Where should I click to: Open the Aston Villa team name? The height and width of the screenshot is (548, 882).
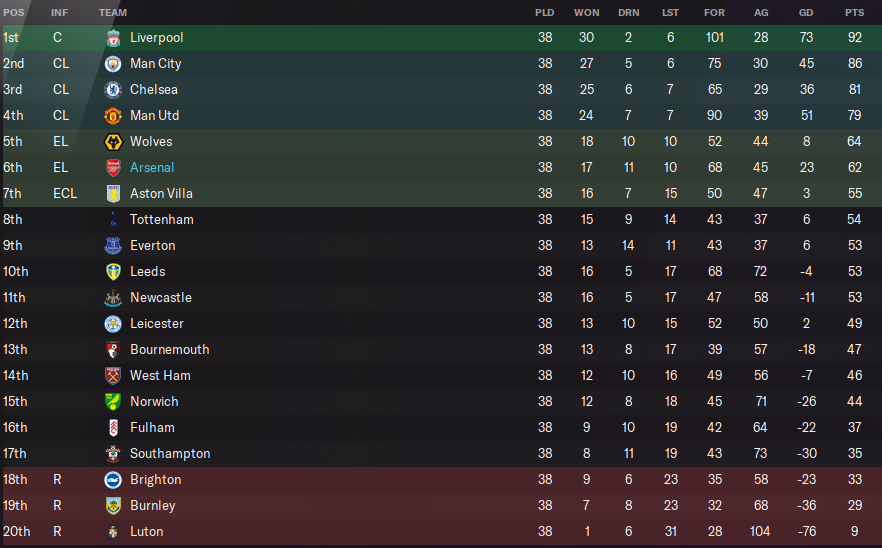pos(161,193)
